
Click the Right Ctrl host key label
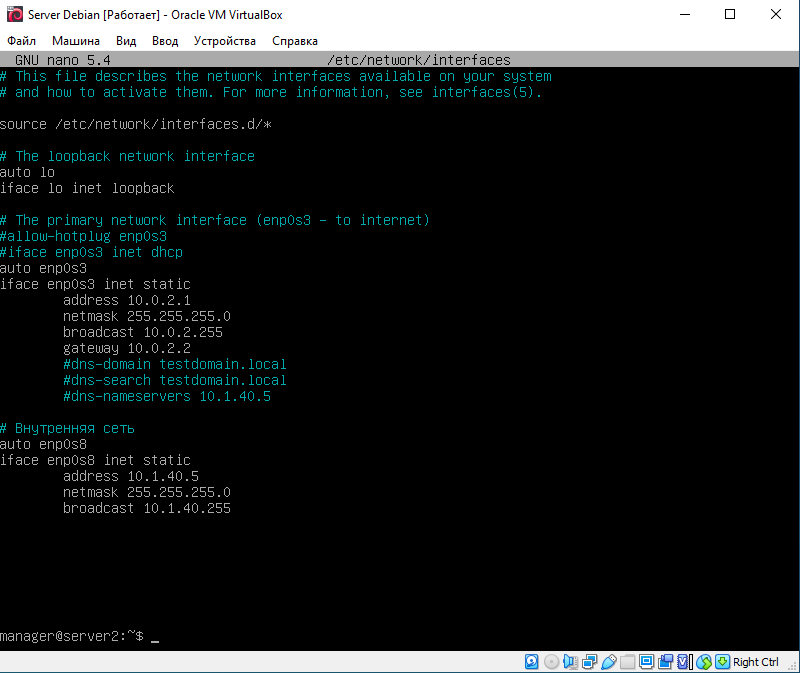[756, 662]
